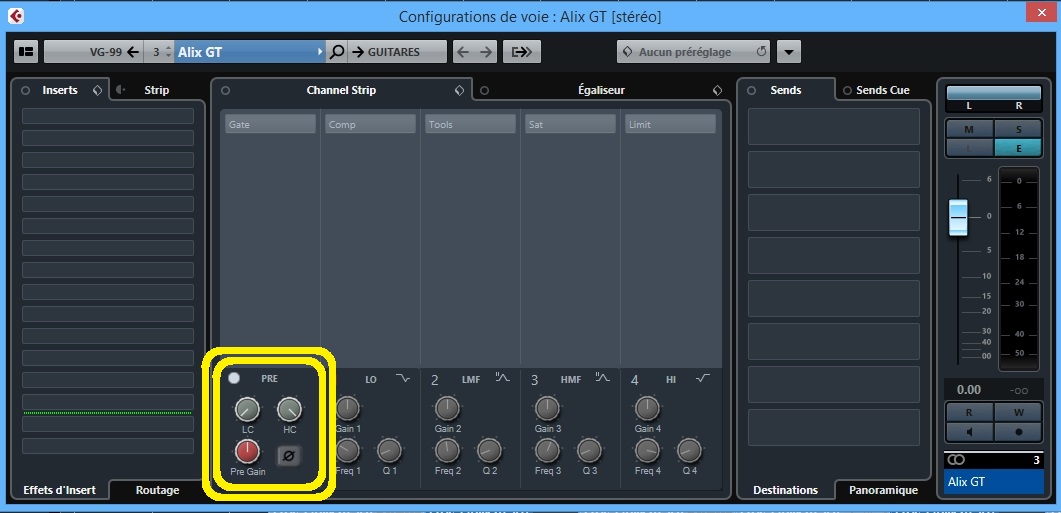Click the Q 3 knob
The width and height of the screenshot is (1061, 513).
(x=589, y=450)
